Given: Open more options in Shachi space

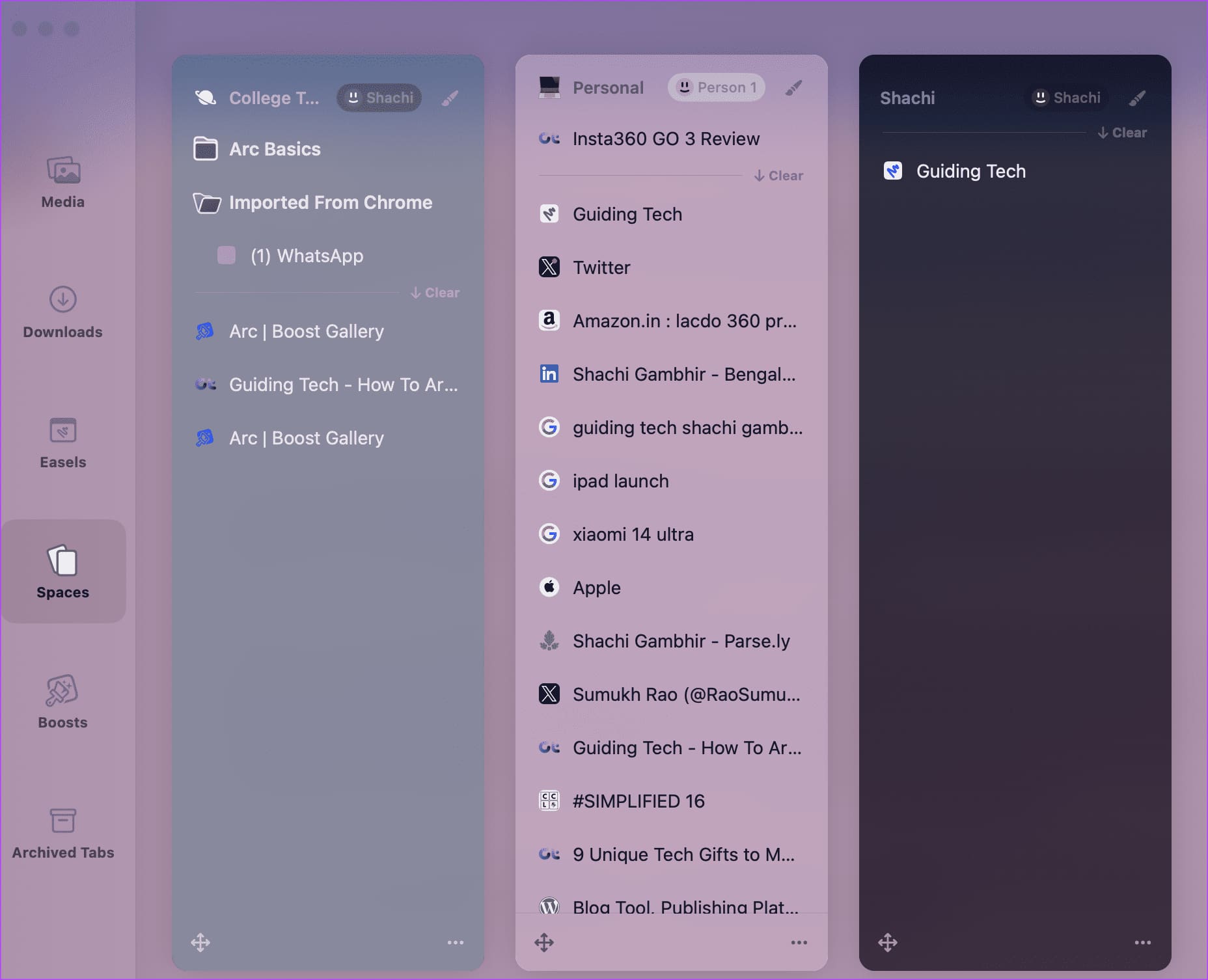Looking at the screenshot, I should [1143, 942].
